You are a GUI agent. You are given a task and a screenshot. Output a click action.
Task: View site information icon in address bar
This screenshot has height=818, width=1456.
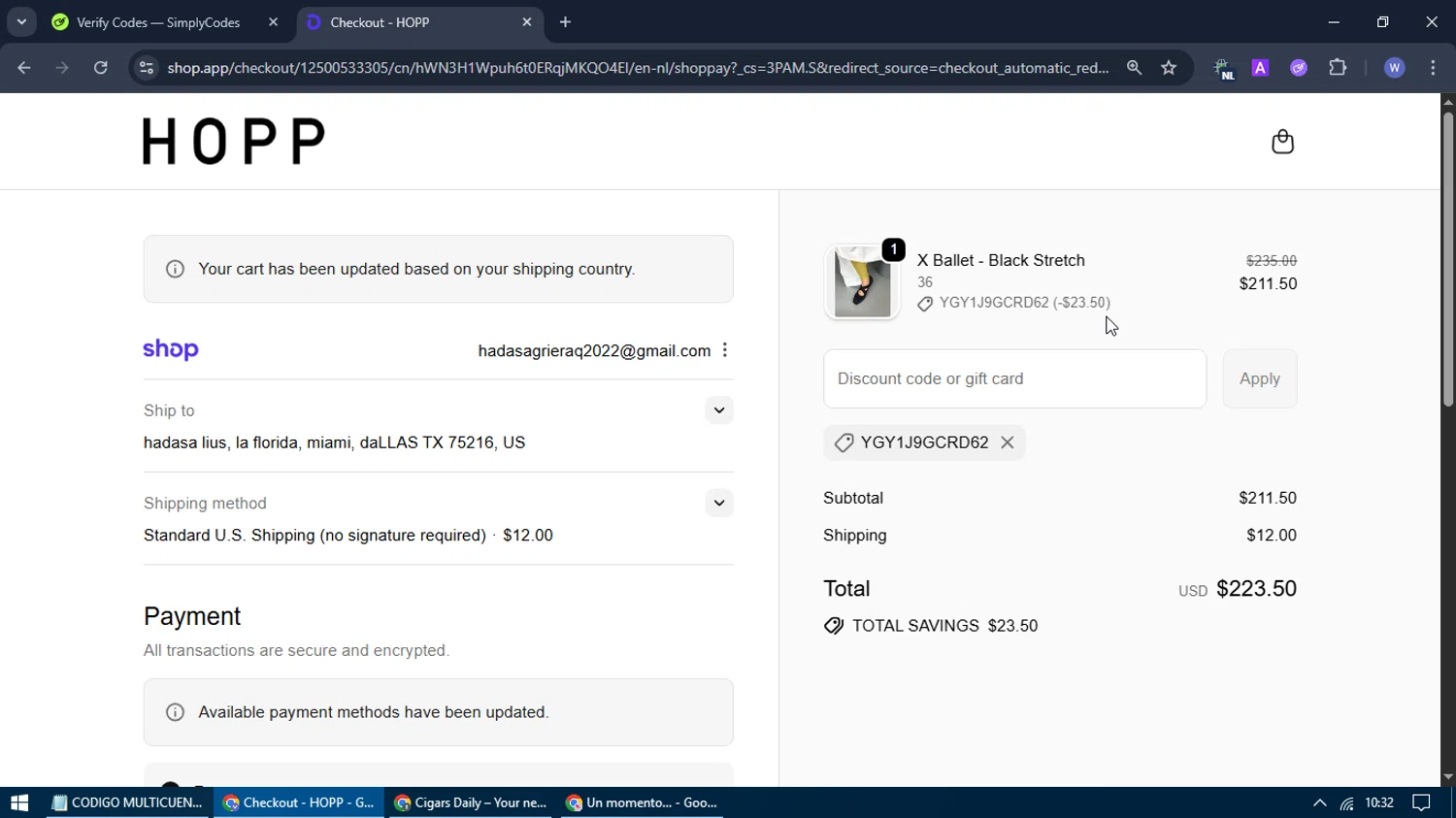pos(147,68)
